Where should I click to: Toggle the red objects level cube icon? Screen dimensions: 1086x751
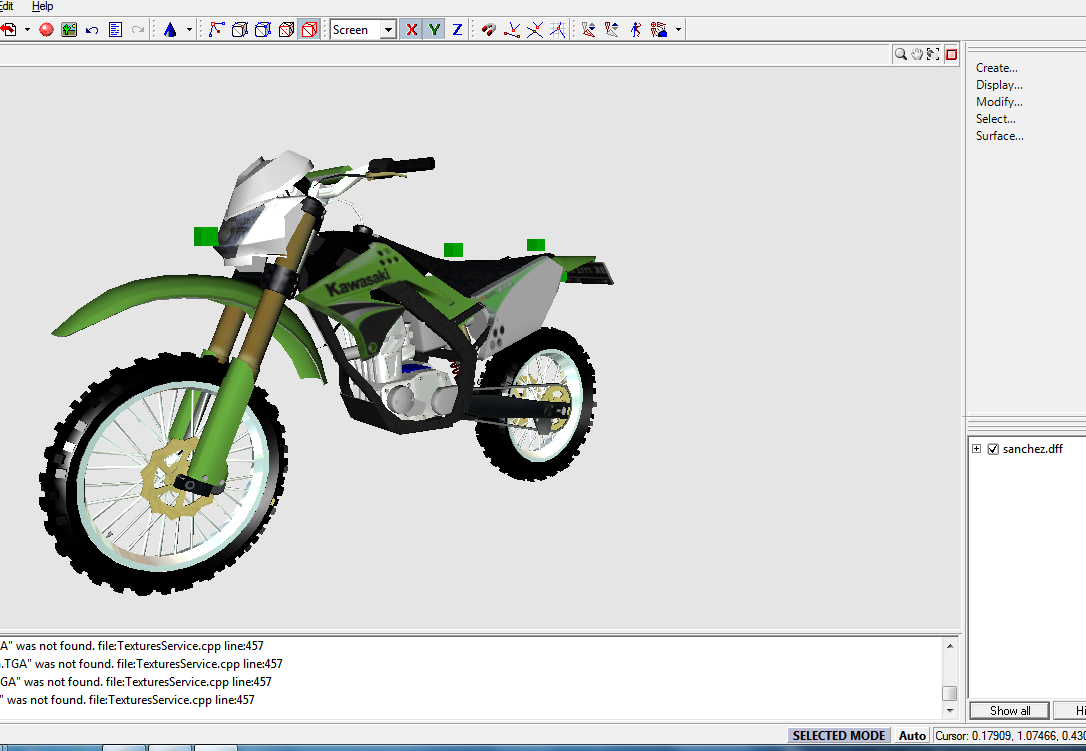[309, 30]
